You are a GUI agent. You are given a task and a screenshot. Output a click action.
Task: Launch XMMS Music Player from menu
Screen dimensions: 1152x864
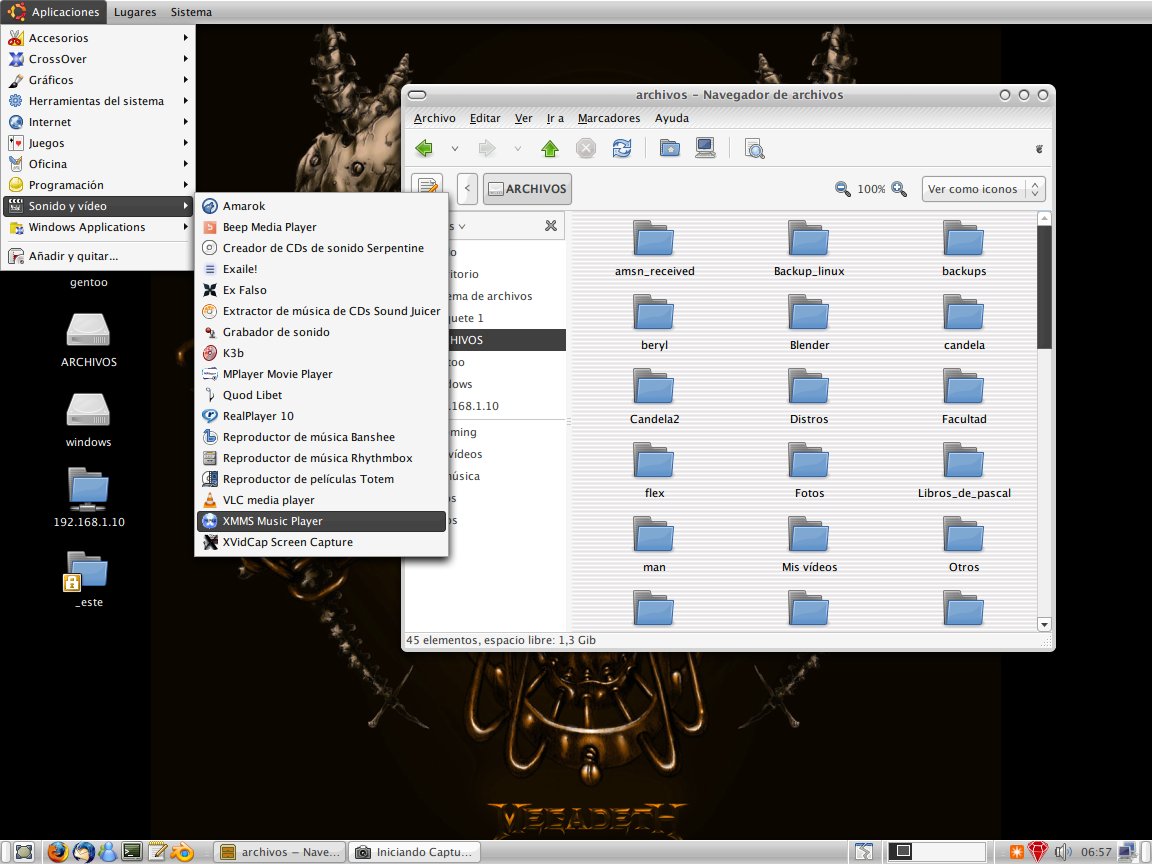321,521
